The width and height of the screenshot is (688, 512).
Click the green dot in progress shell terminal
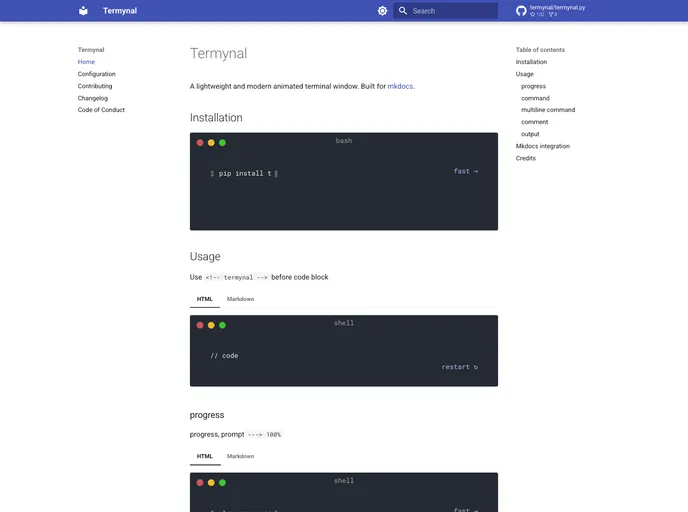[222, 483]
